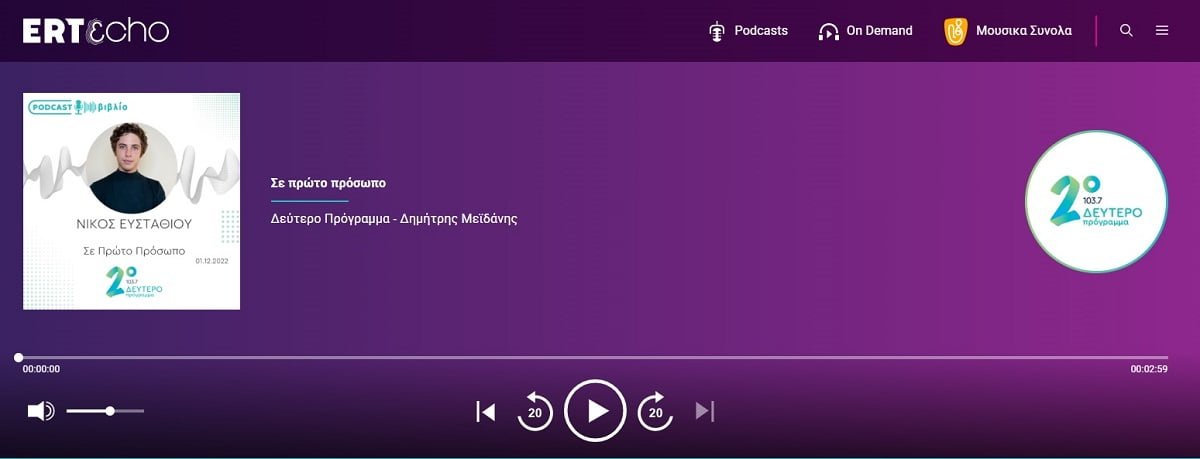Viewport: 1200px width, 459px height.
Task: Open the Νίκος Ευσταθίου podcast cover thumbnail
Action: [x=132, y=201]
